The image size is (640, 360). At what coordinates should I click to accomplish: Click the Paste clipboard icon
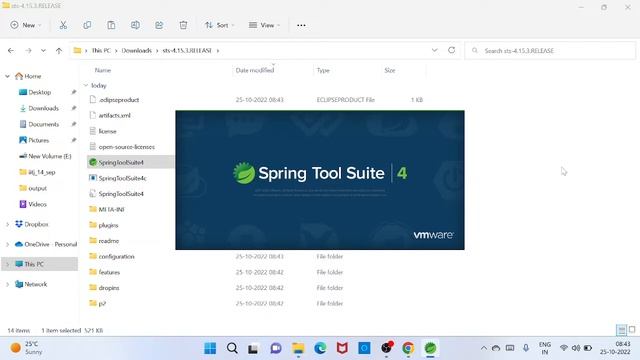click(x=111, y=25)
